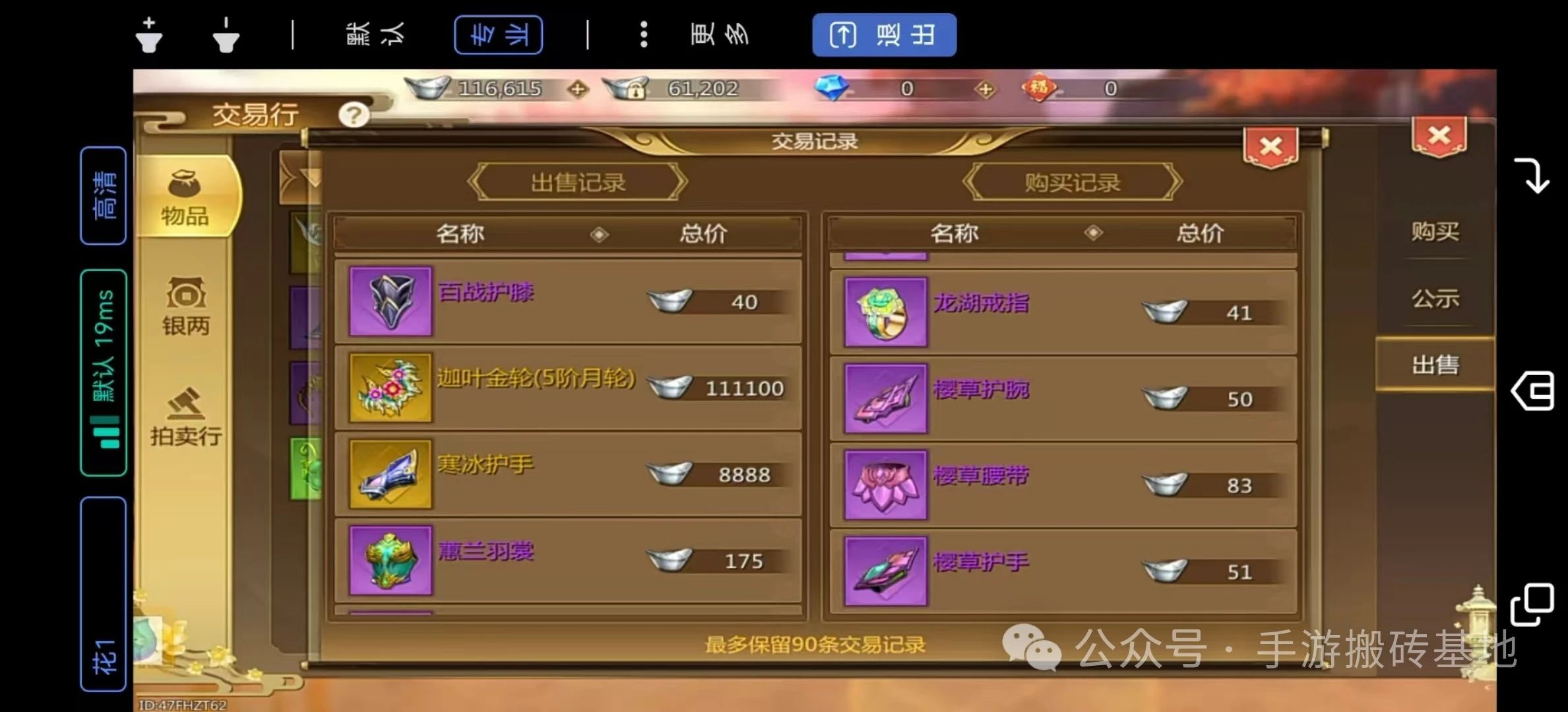Screen dimensions: 1568x712
Task: Click the blue upload button in top bar
Action: click(884, 35)
